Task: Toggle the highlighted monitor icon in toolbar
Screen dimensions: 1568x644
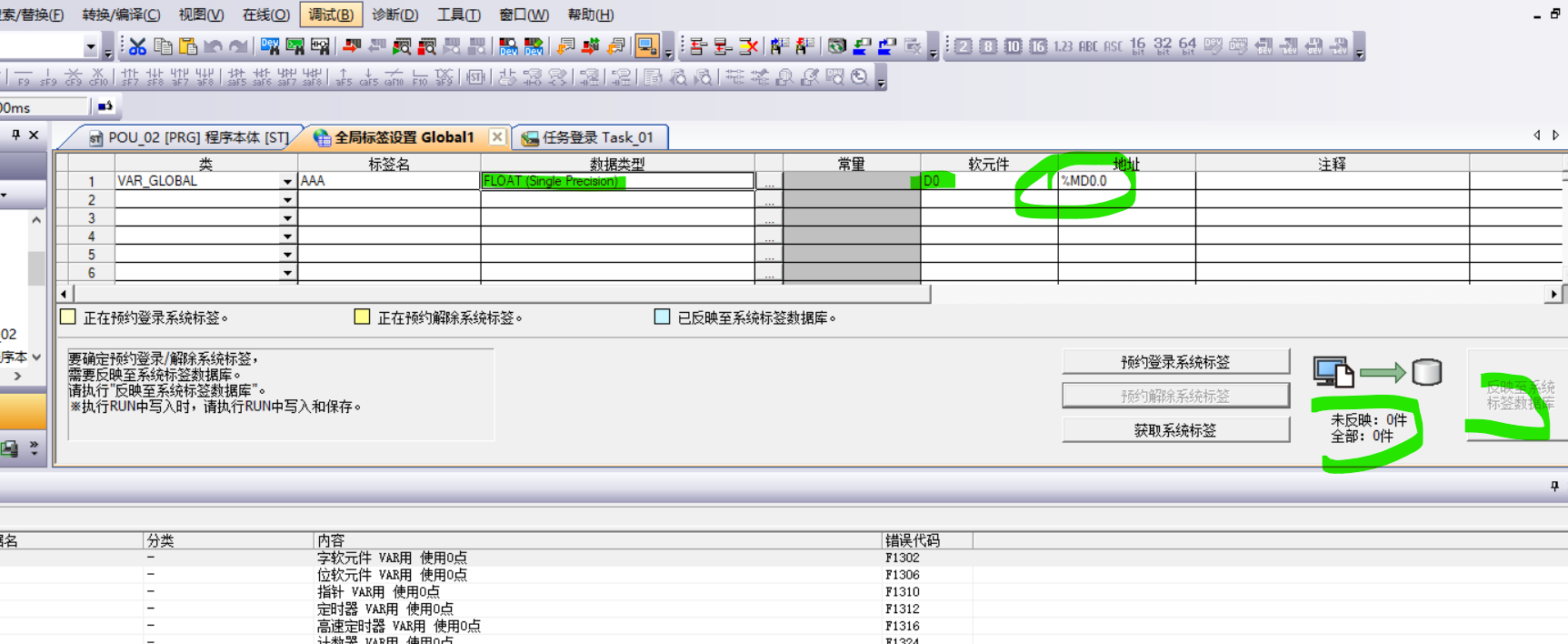Action: coord(647,46)
